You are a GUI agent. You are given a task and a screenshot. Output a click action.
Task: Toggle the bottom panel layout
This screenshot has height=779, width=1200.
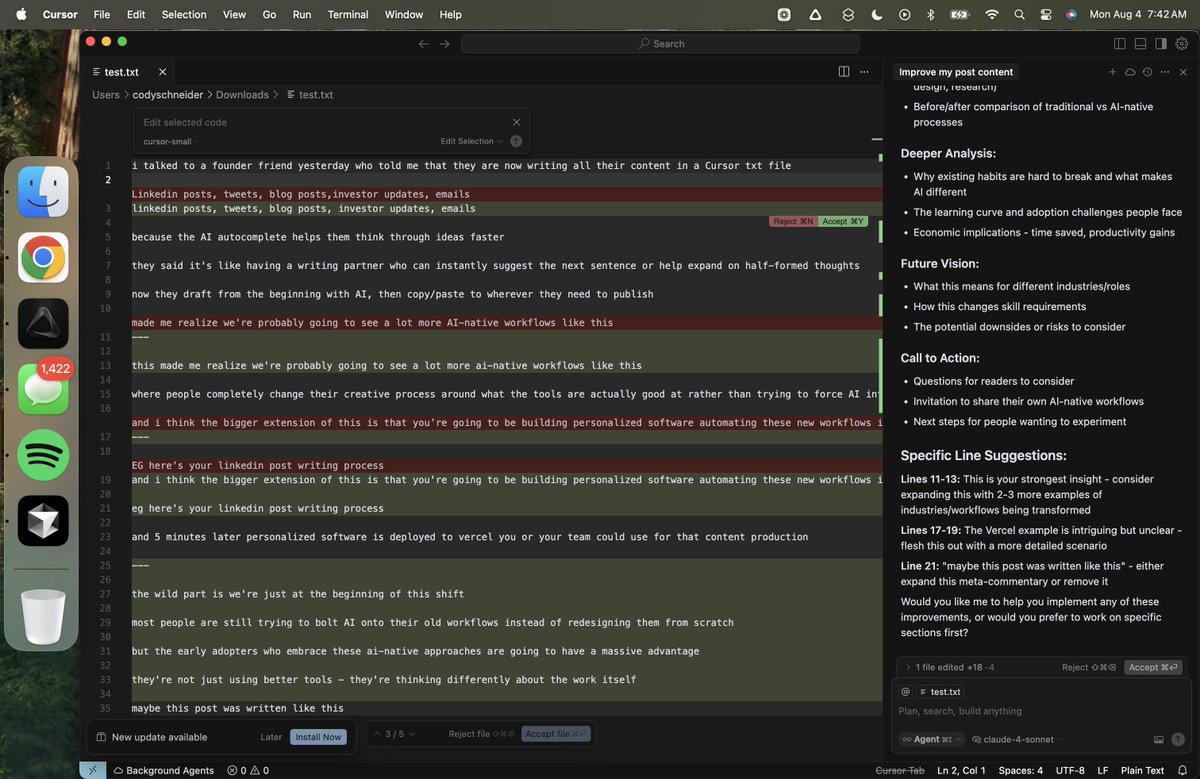[x=1140, y=44]
